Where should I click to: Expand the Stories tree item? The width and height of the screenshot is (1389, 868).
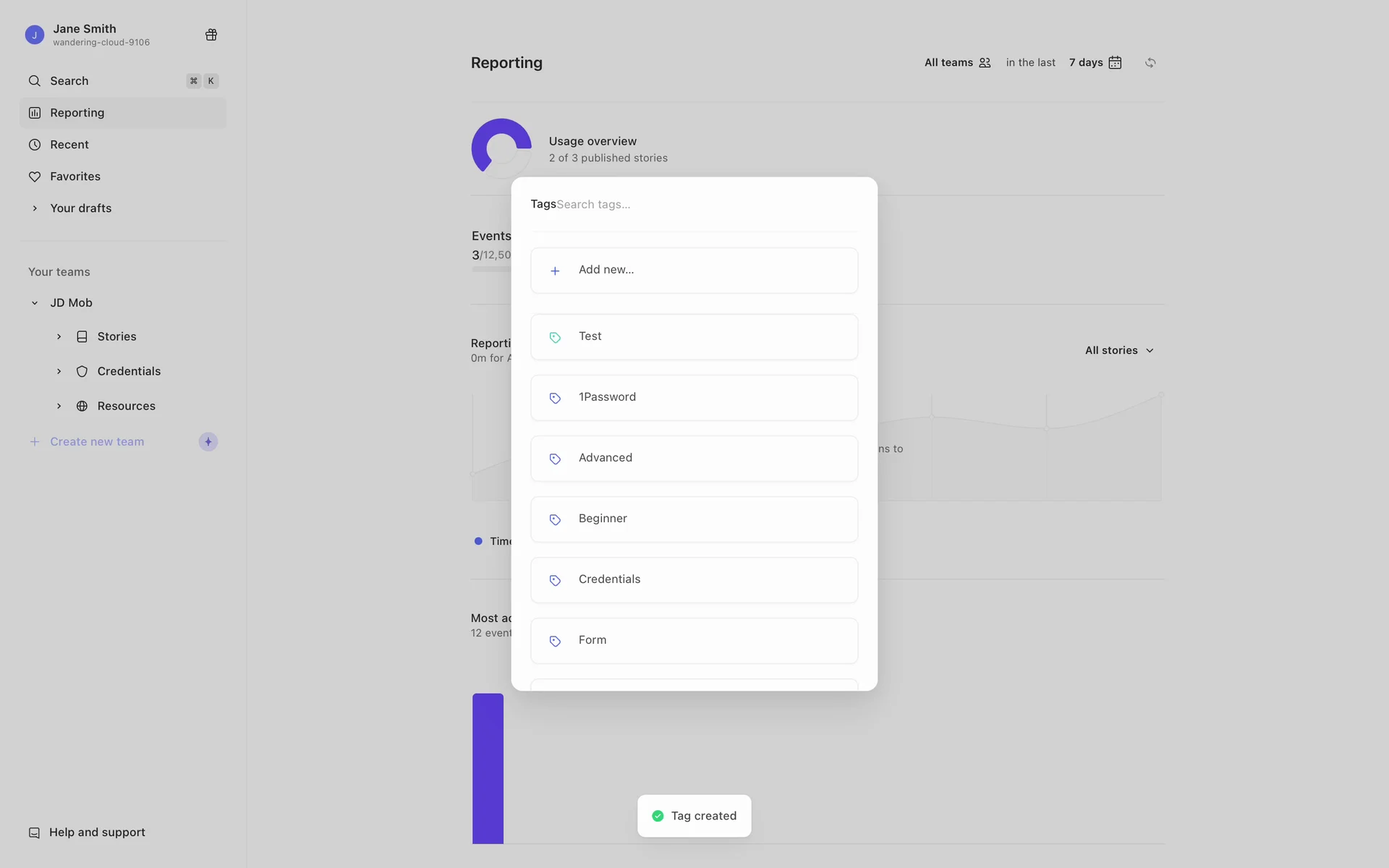(59, 337)
